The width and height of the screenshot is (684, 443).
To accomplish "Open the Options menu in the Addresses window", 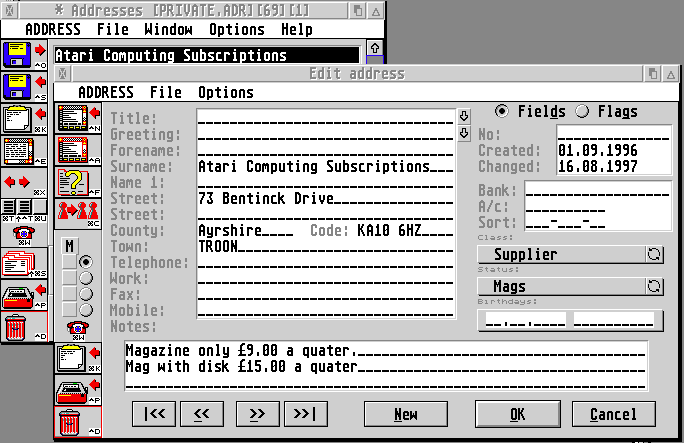I will click(x=237, y=30).
